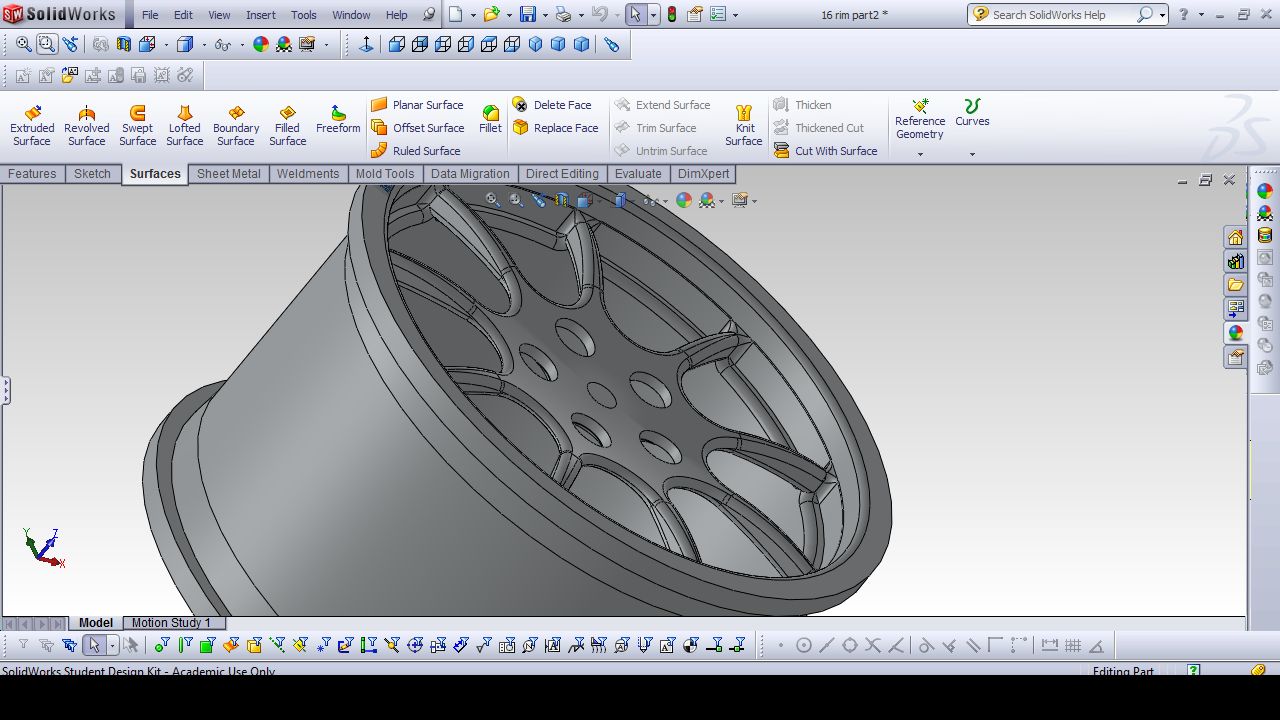Screen dimensions: 1280x720
Task: Open the Insert menu
Action: coord(261,15)
